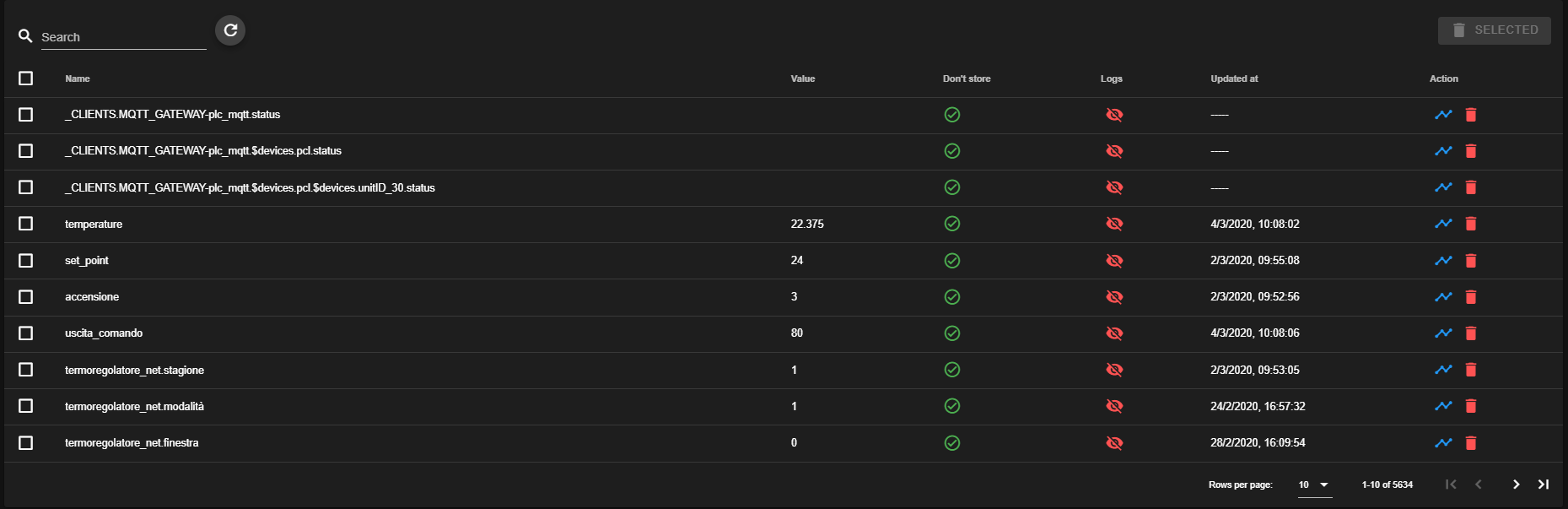Toggle the logs eye icon for set_point
Image resolution: width=1568 pixels, height=509 pixels.
tap(1114, 261)
